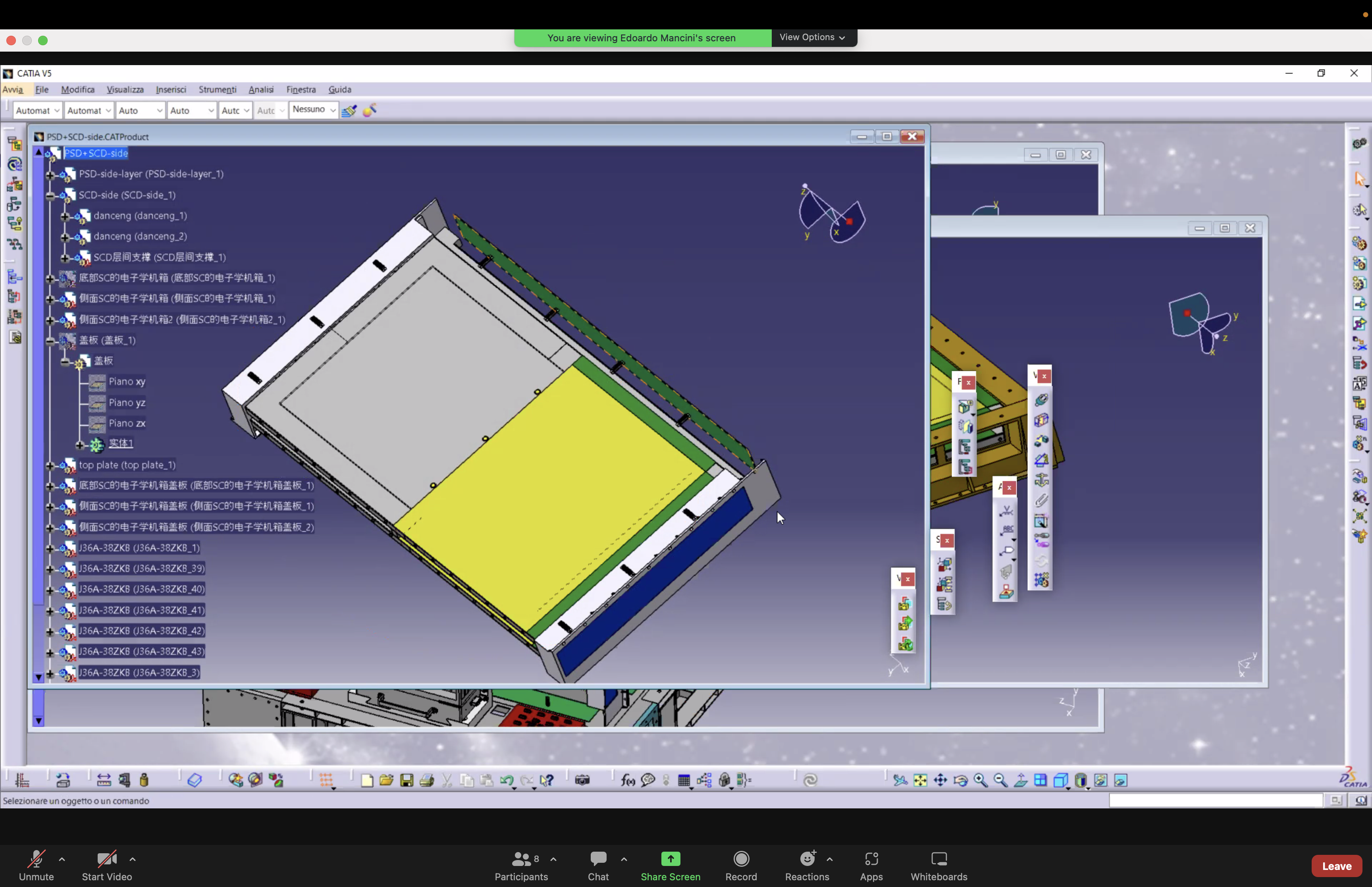Expand the top plate tree node

[50, 465]
